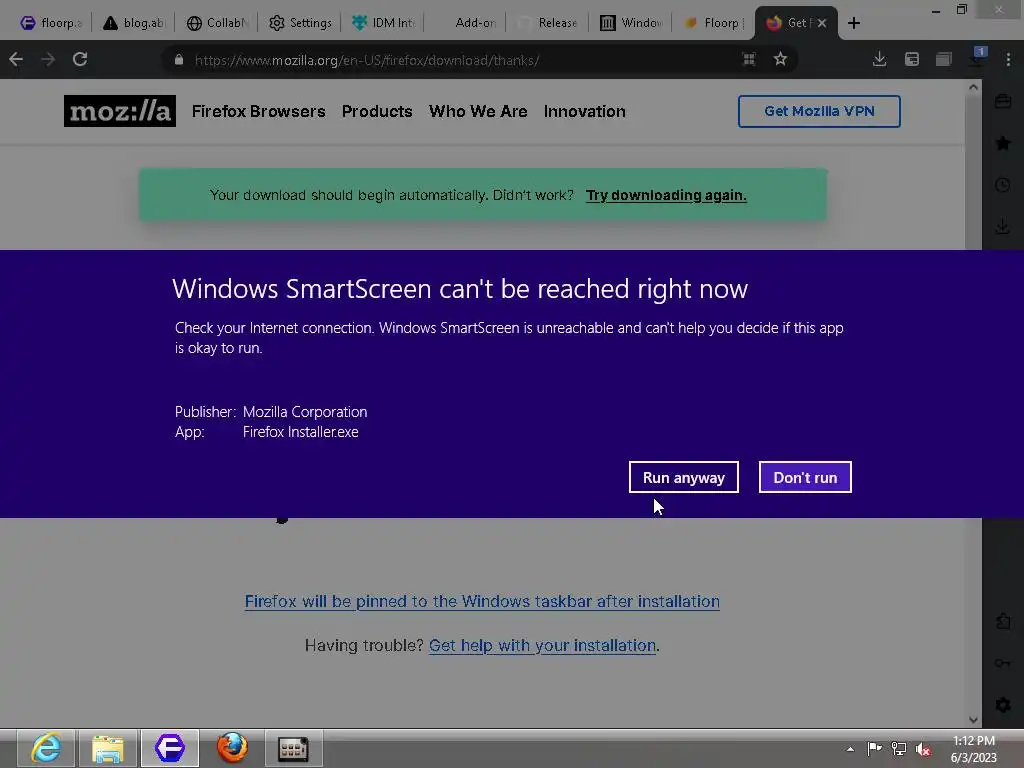Screen dimensions: 1024x768
Task: Open Firefox Browsers menu
Action: (259, 112)
